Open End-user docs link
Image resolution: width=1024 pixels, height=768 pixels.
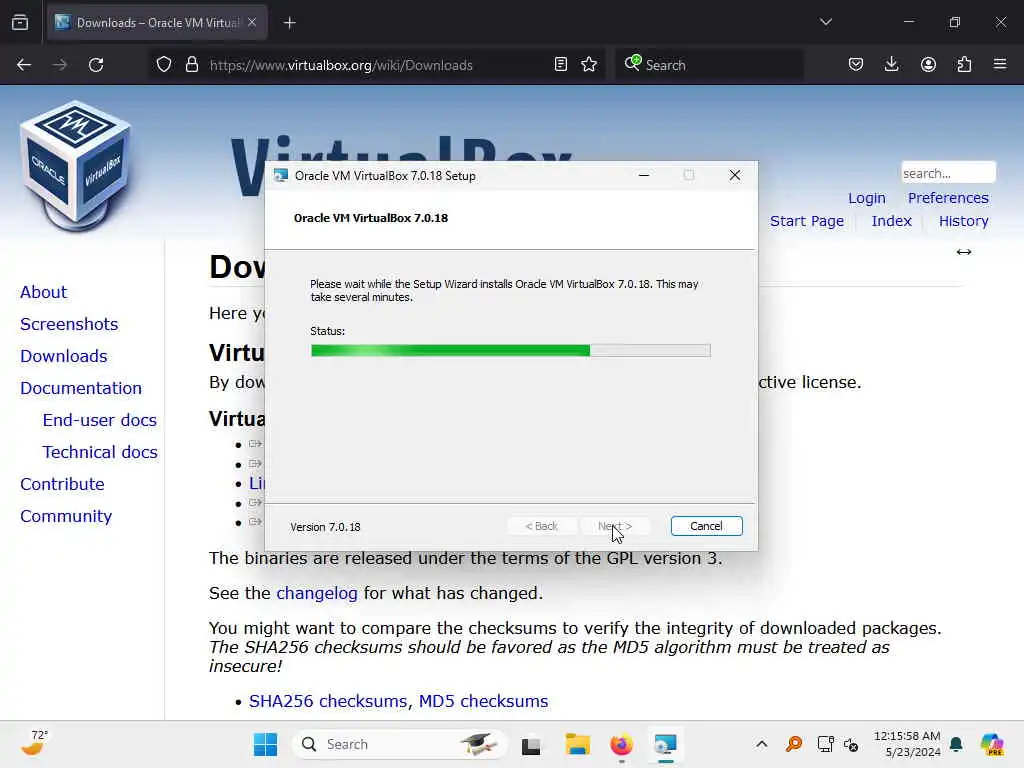coord(99,420)
